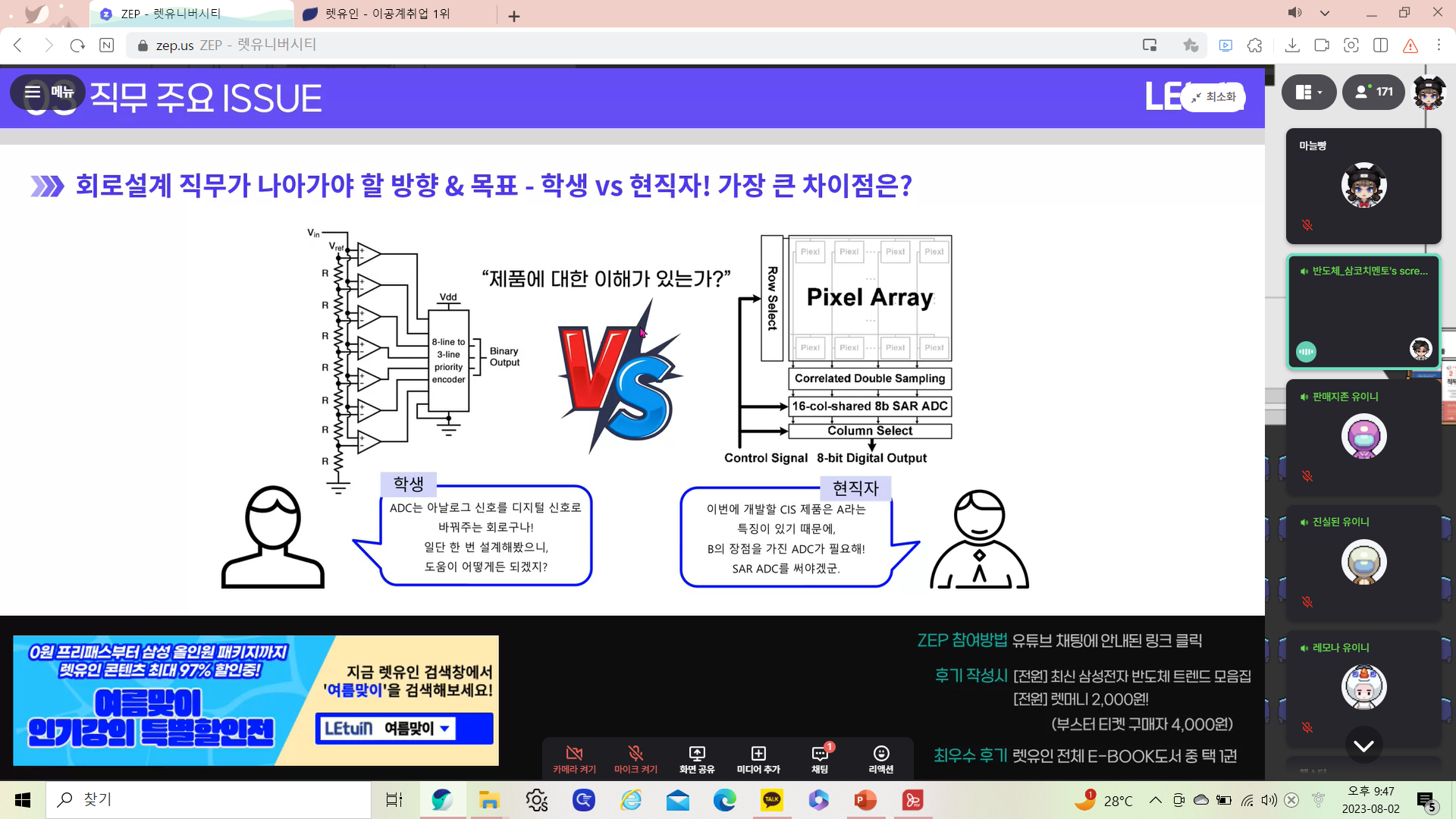Image resolution: width=1456 pixels, height=819 pixels.
Task: Show the 171 participants list
Action: tap(1373, 92)
